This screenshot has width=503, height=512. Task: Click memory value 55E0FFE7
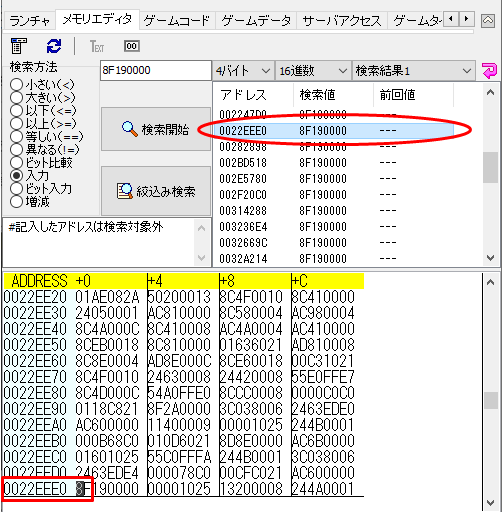pos(323,377)
